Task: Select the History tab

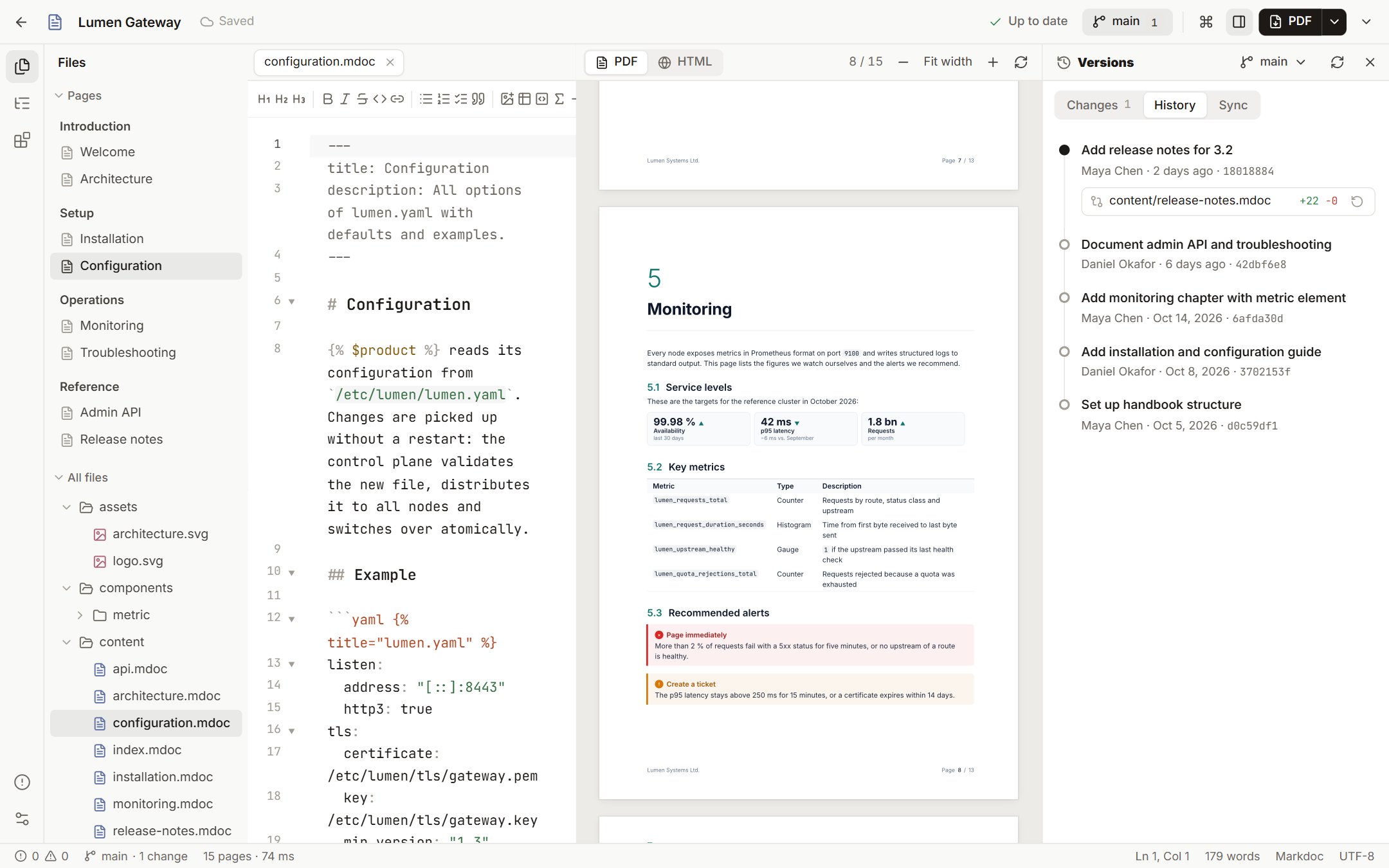Action: (x=1174, y=105)
